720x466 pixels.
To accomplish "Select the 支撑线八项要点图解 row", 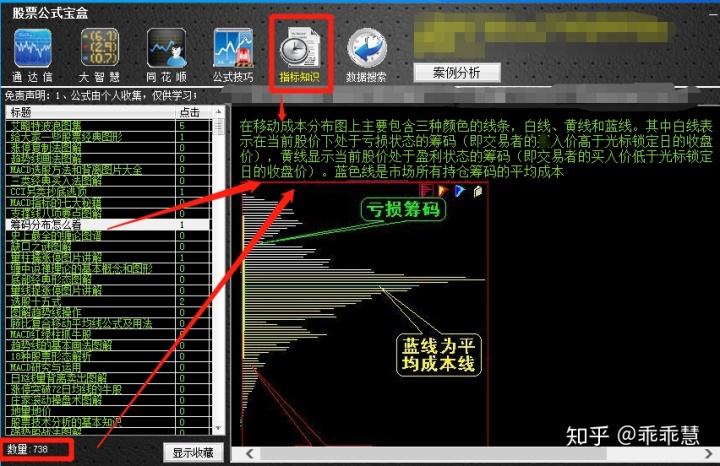I will tap(108, 213).
